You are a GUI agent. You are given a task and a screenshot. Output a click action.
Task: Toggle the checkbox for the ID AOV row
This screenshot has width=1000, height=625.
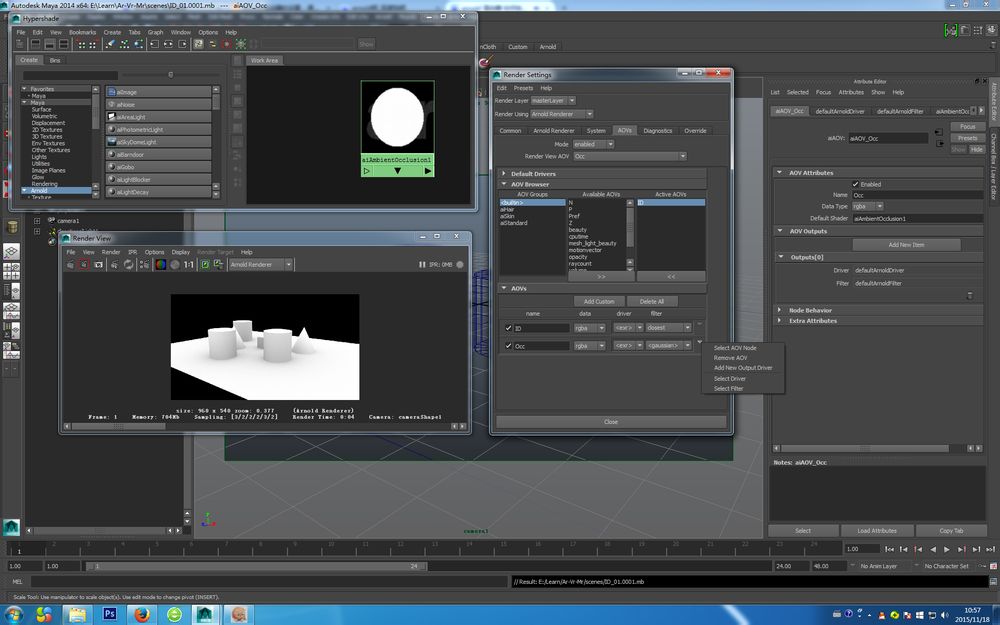(x=508, y=328)
